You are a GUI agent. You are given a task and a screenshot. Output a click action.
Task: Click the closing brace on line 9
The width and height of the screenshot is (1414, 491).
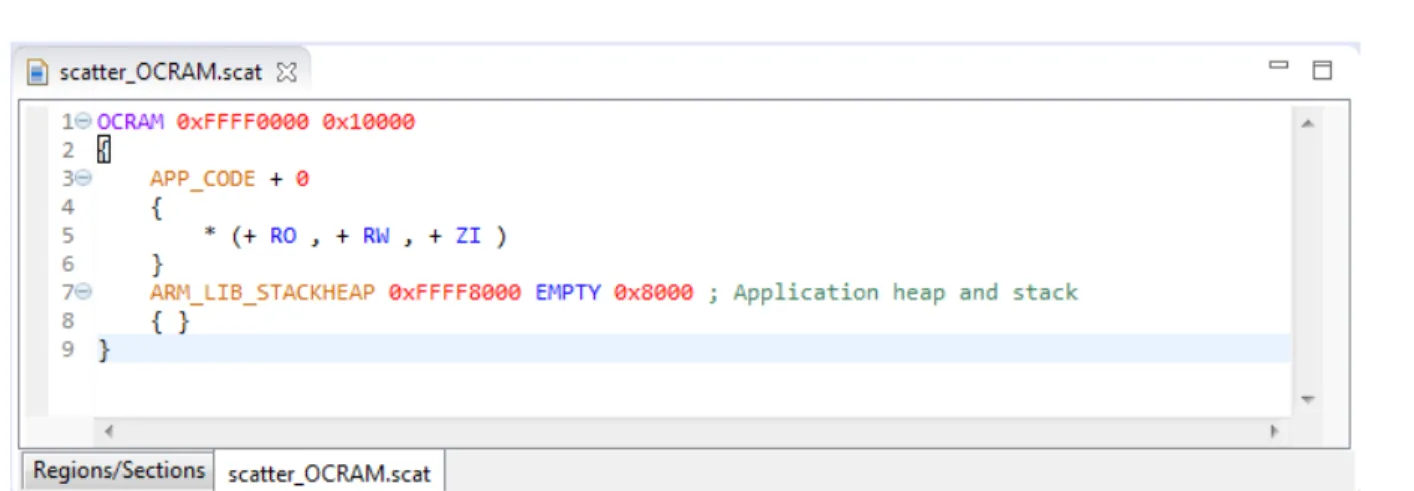(x=104, y=350)
